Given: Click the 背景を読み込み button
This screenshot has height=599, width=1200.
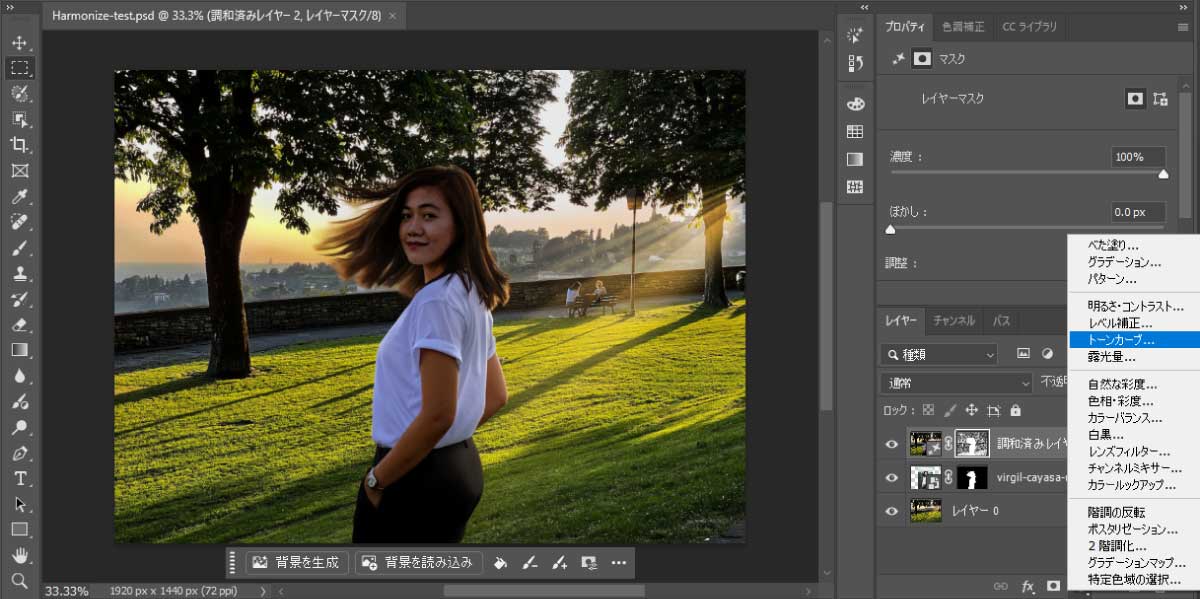Looking at the screenshot, I should [x=419, y=562].
